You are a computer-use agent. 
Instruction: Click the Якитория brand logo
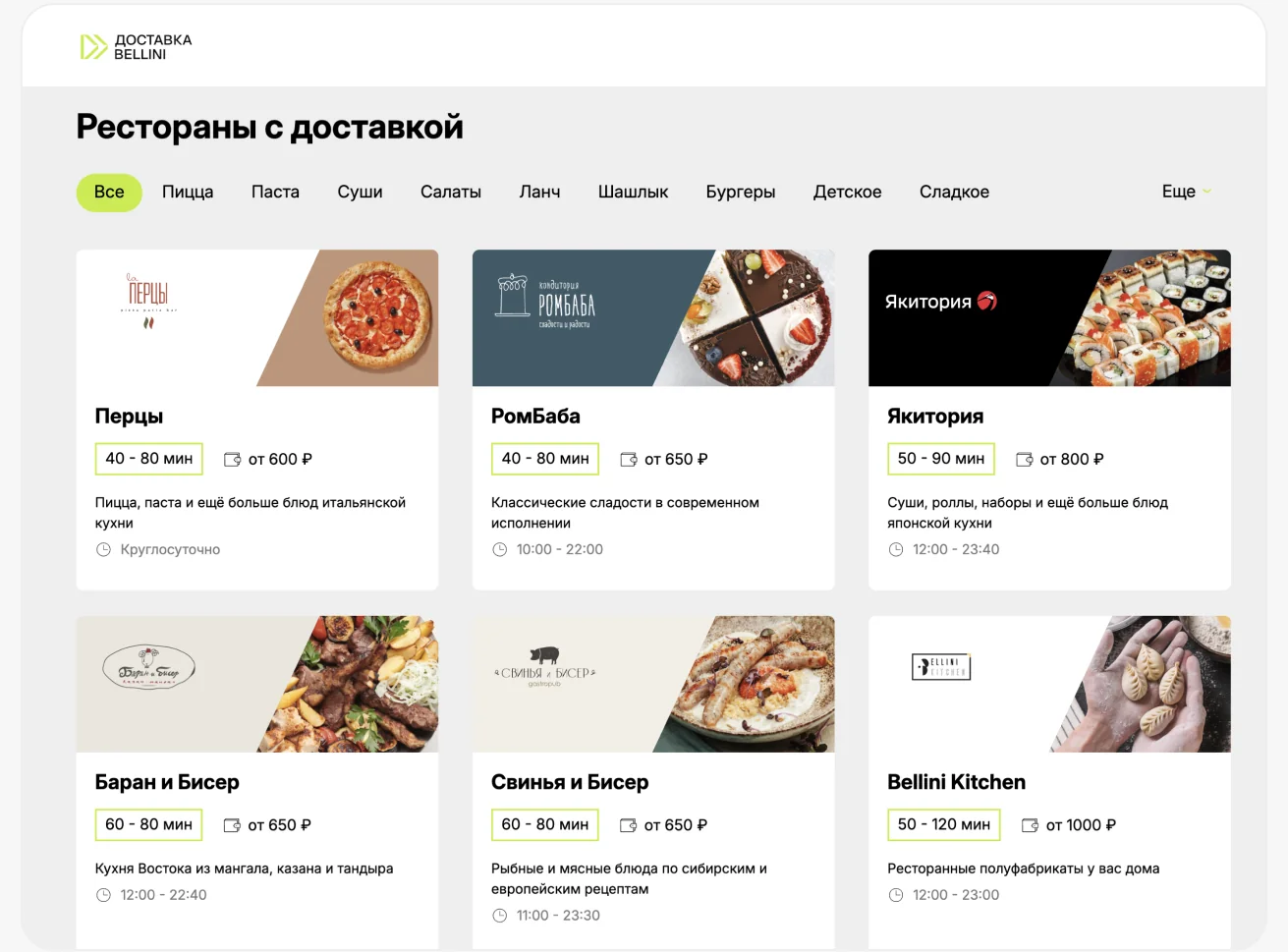(941, 302)
